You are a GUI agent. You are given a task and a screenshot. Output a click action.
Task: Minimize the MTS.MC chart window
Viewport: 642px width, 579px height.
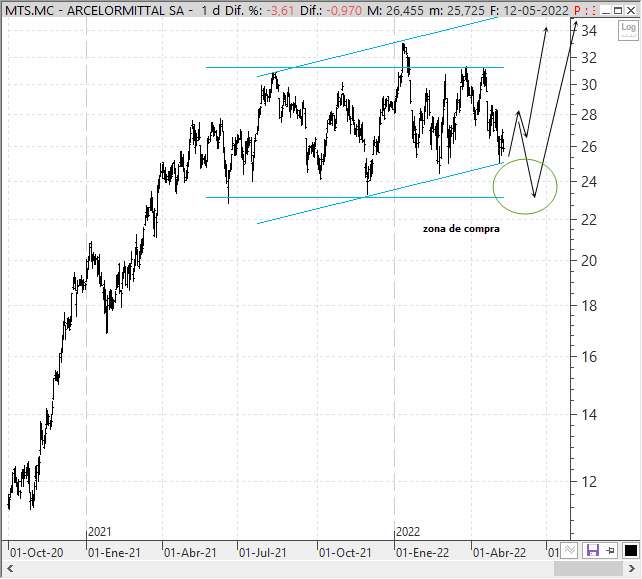coord(606,10)
